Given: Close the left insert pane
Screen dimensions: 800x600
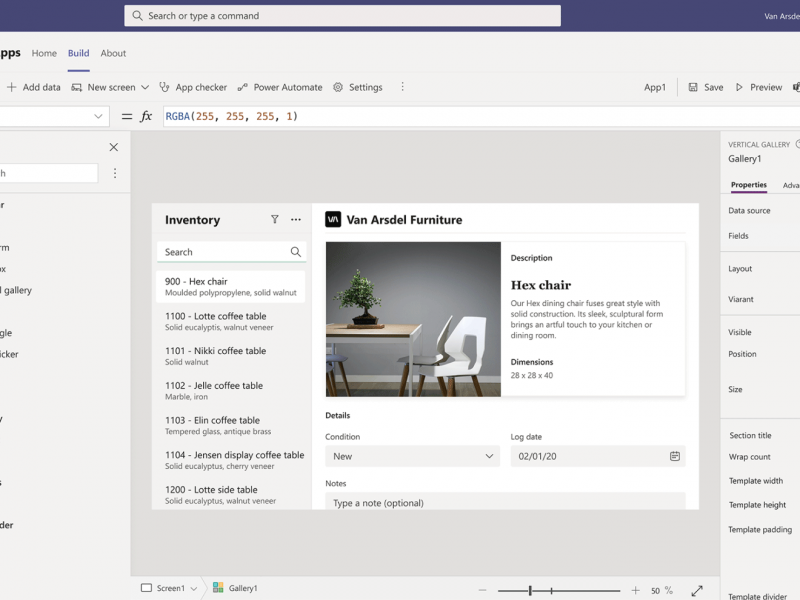Looking at the screenshot, I should tap(114, 147).
